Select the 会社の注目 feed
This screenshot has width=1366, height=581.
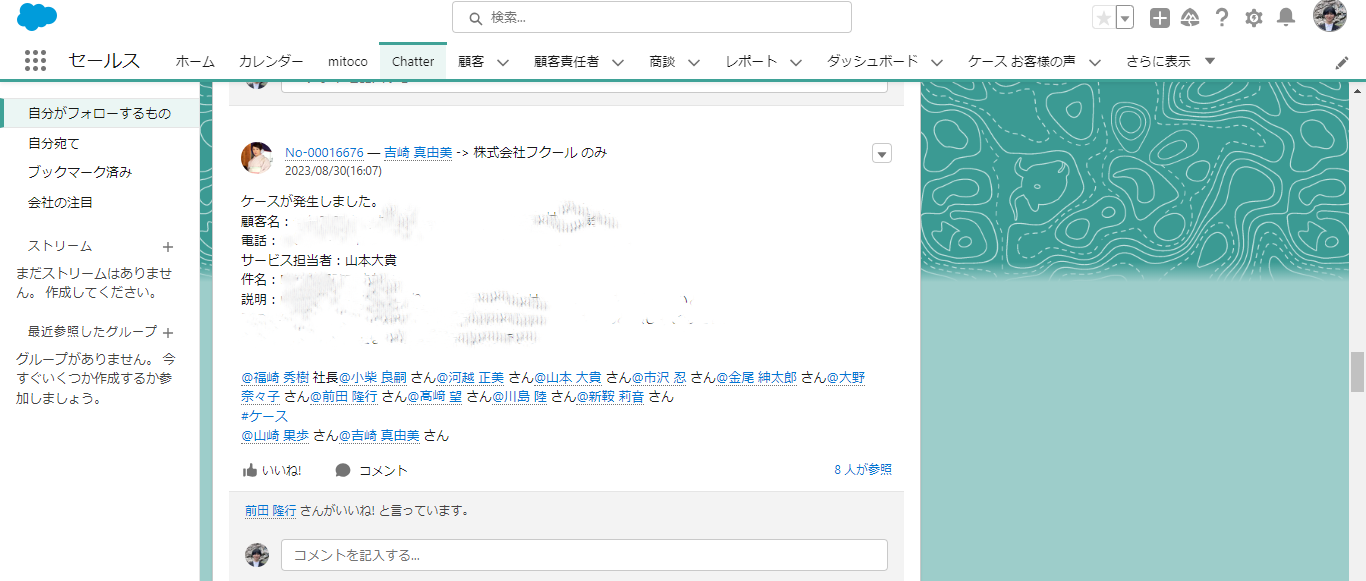click(x=60, y=202)
